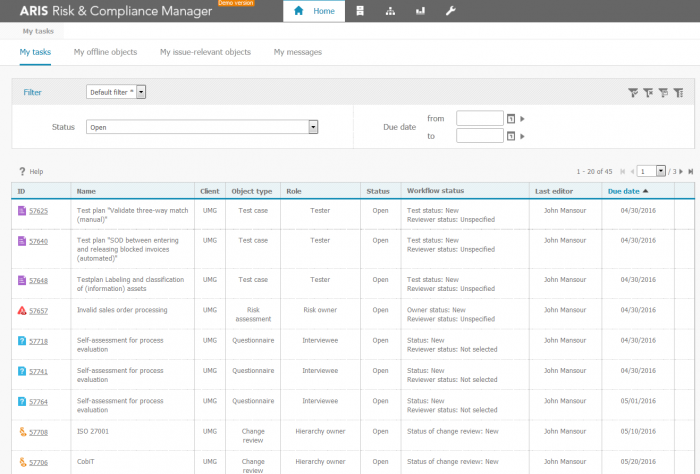Click the Due date to input field
Viewport: 700px width, 474px height.
pyautogui.click(x=479, y=136)
